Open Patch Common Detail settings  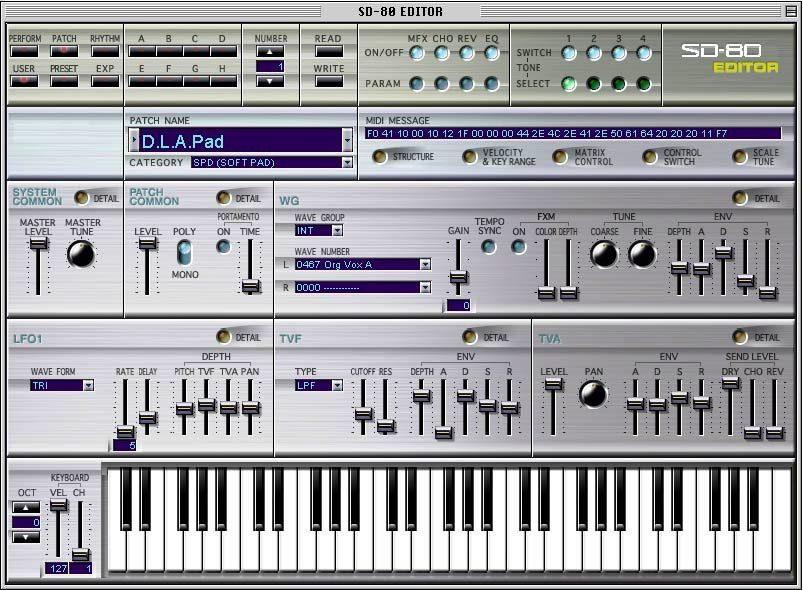224,198
